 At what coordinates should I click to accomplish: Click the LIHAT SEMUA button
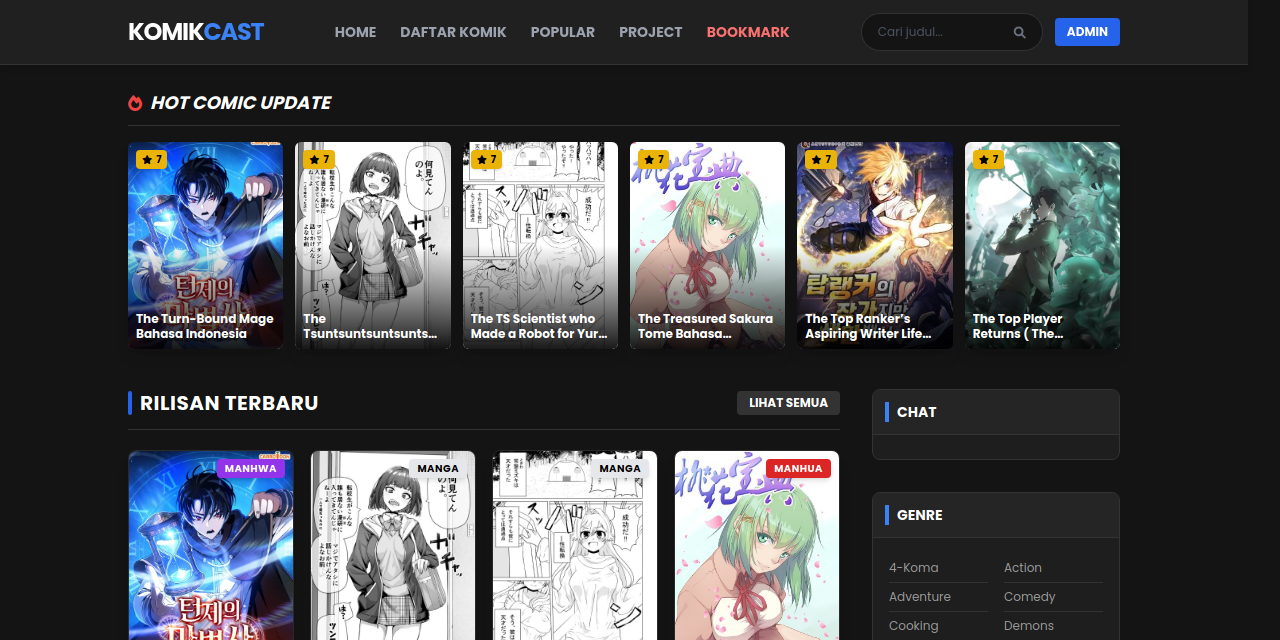[788, 403]
